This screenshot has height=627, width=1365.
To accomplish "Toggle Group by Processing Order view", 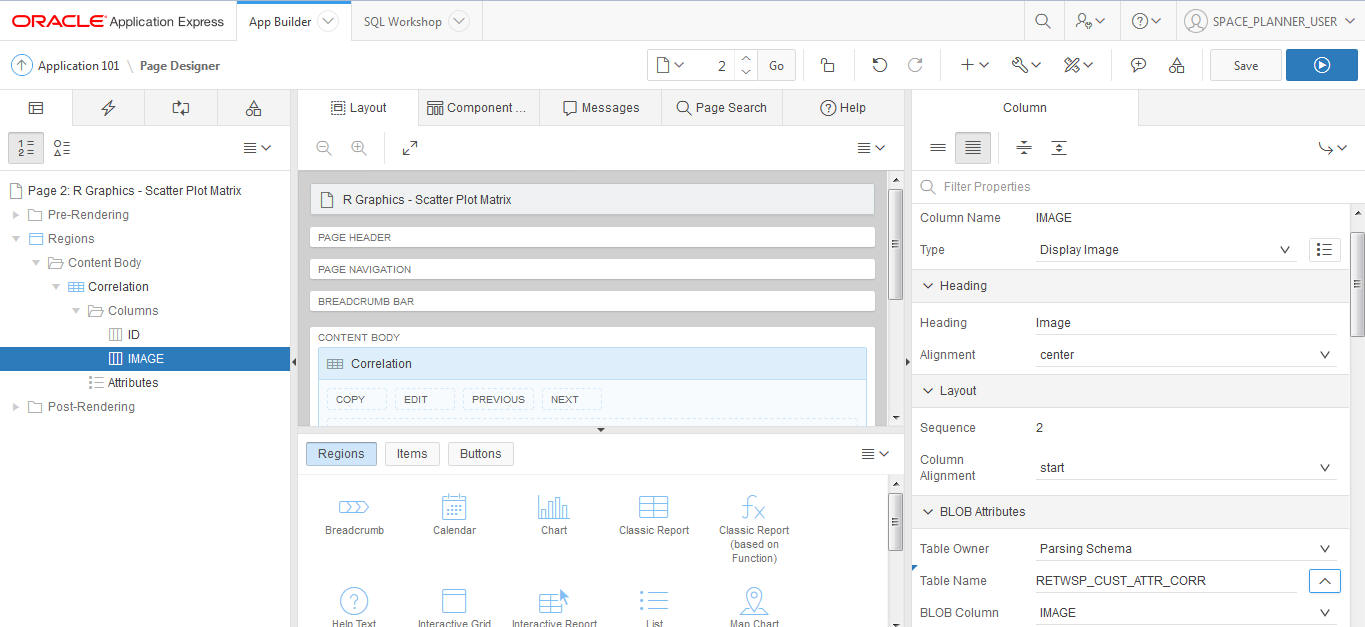I will tap(26, 148).
